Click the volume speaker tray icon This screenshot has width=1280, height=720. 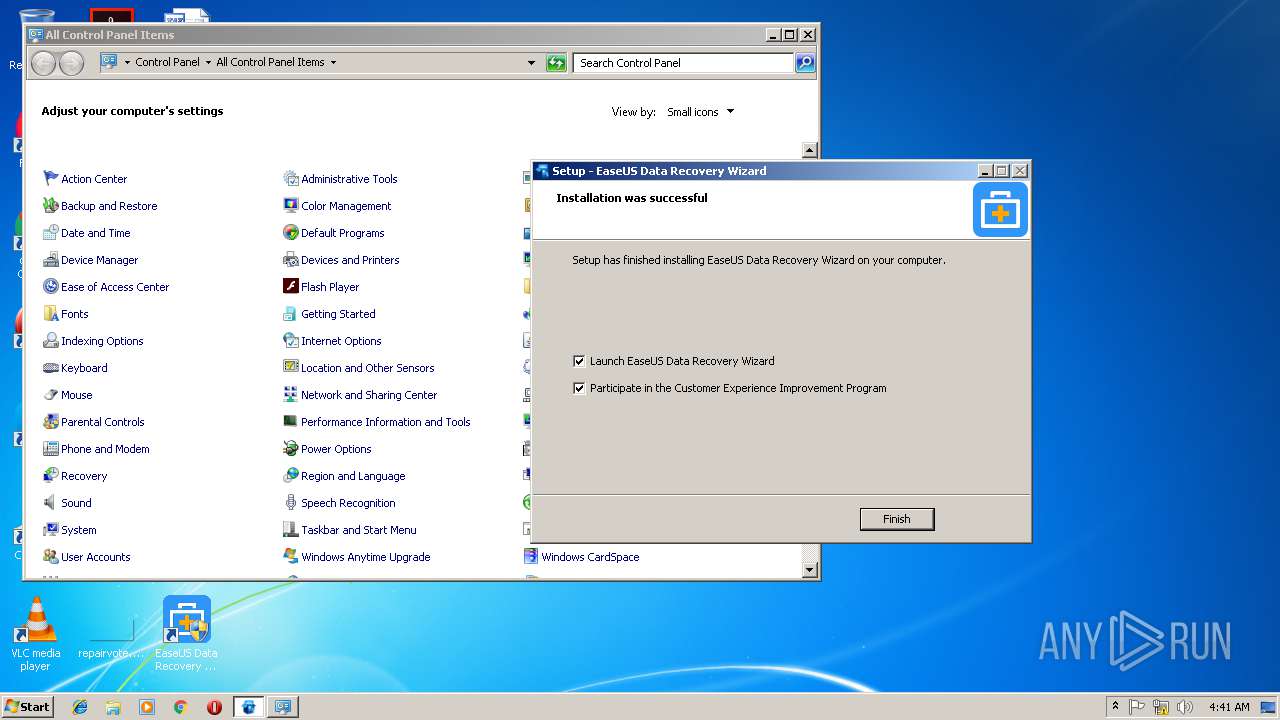click(x=1185, y=707)
